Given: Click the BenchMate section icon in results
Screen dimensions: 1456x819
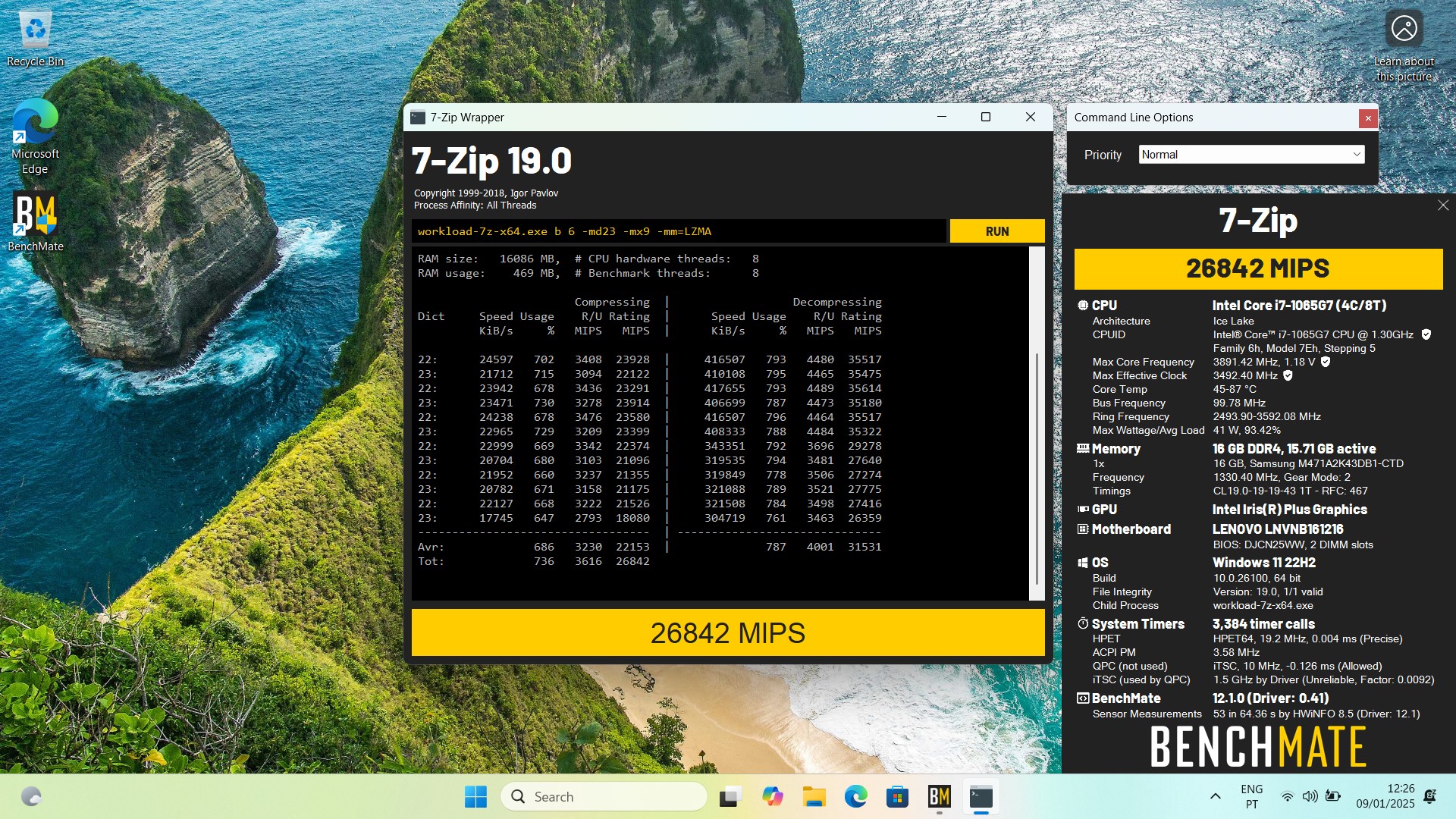Looking at the screenshot, I should click(1083, 698).
